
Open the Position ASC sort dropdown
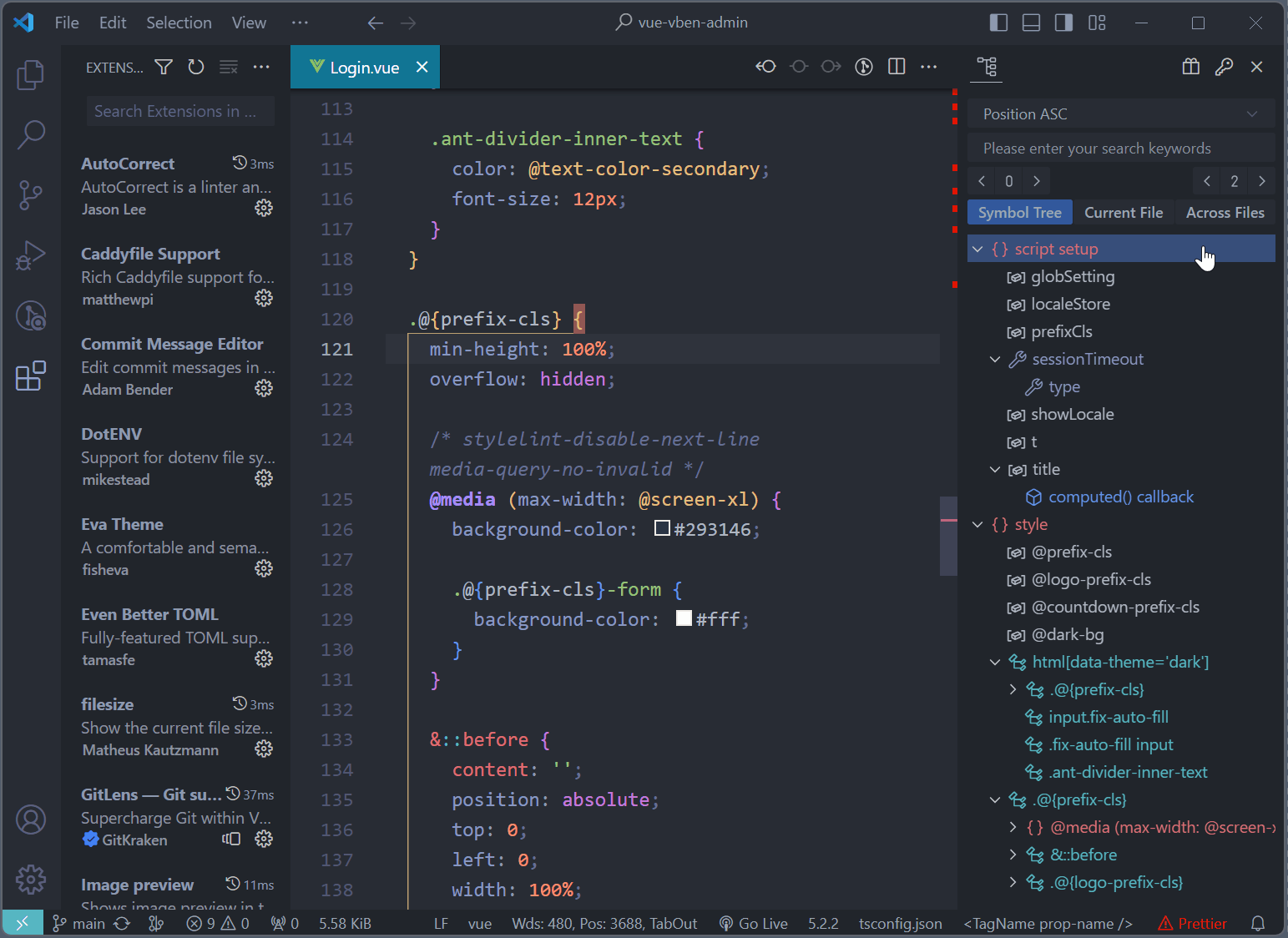[x=1121, y=114]
